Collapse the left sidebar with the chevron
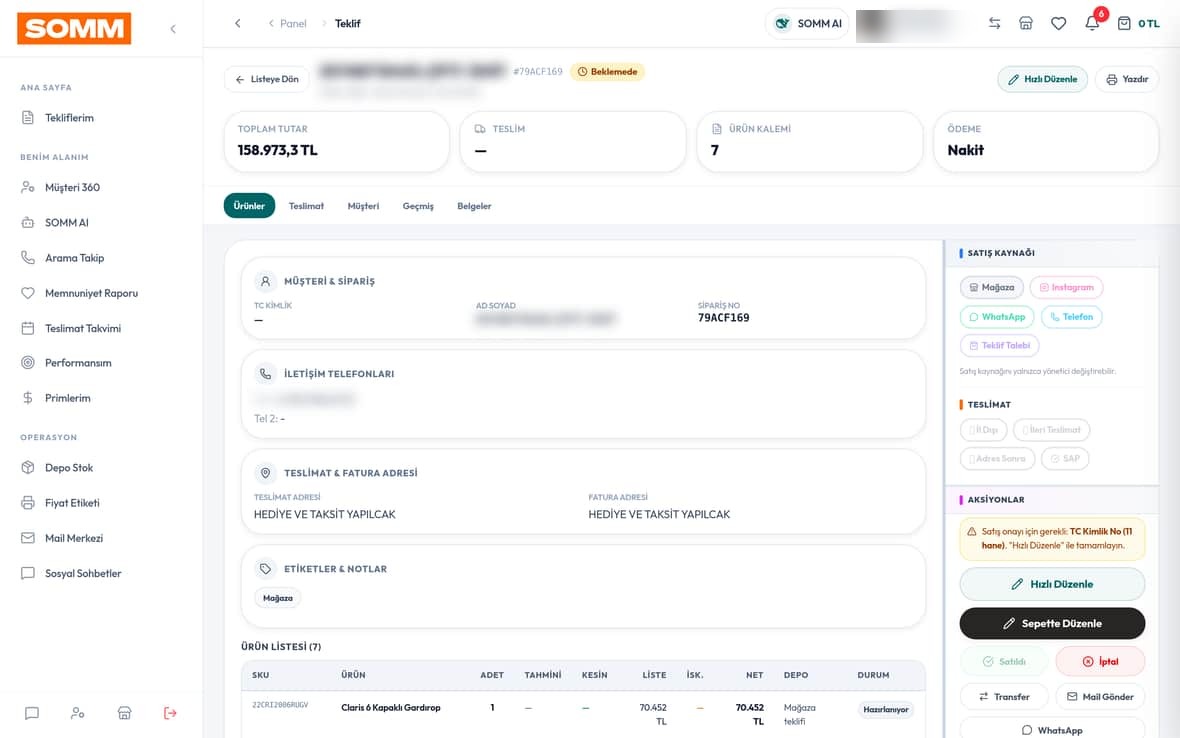This screenshot has height=738, width=1180. pyautogui.click(x=173, y=29)
